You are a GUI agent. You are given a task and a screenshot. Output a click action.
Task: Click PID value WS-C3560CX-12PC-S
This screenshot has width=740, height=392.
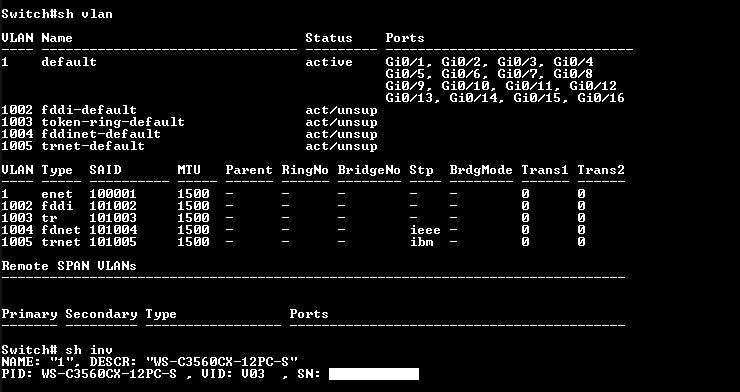point(109,374)
